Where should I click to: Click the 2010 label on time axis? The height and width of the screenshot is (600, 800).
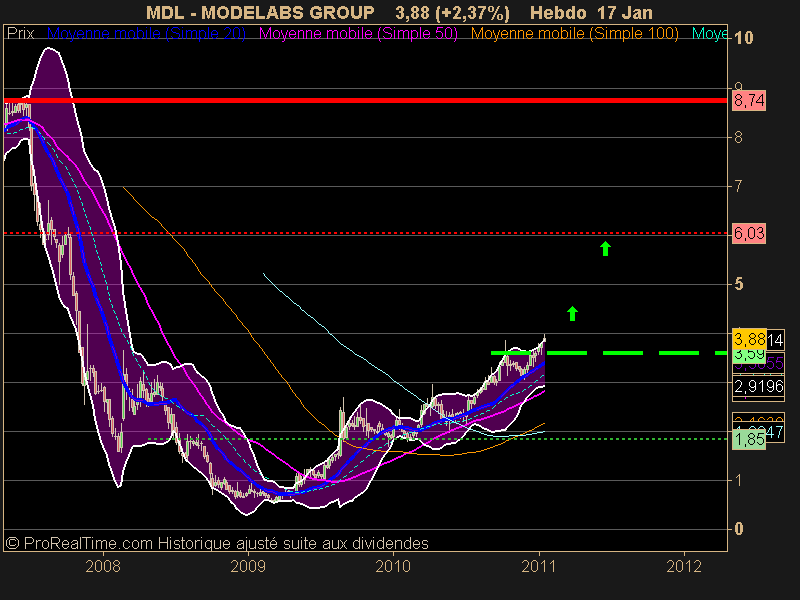(x=393, y=566)
